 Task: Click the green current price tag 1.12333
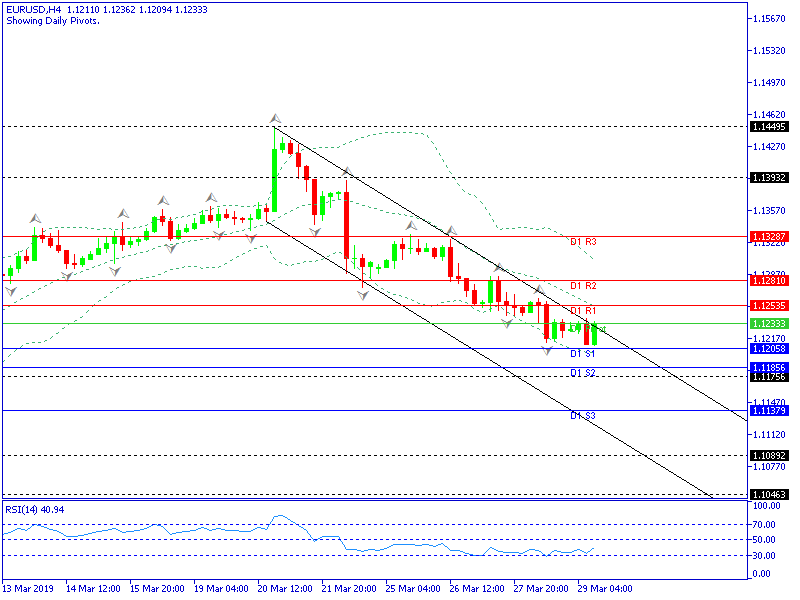pyautogui.click(x=768, y=324)
